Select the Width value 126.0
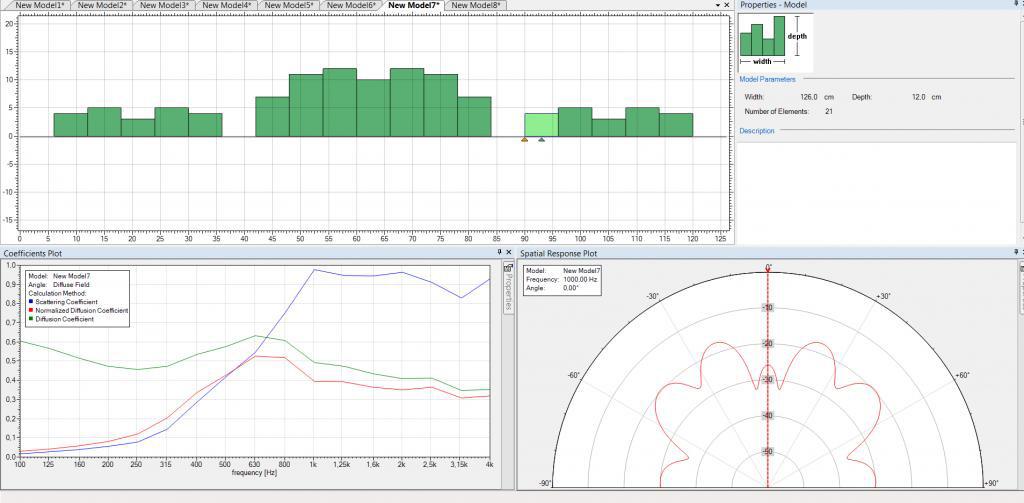1024x503 pixels. tap(809, 97)
